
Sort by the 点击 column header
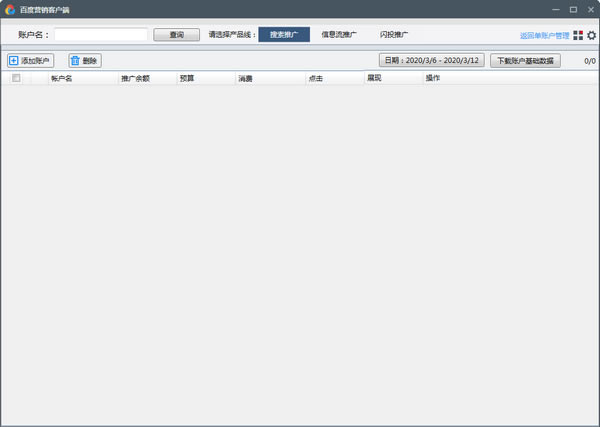click(316, 78)
